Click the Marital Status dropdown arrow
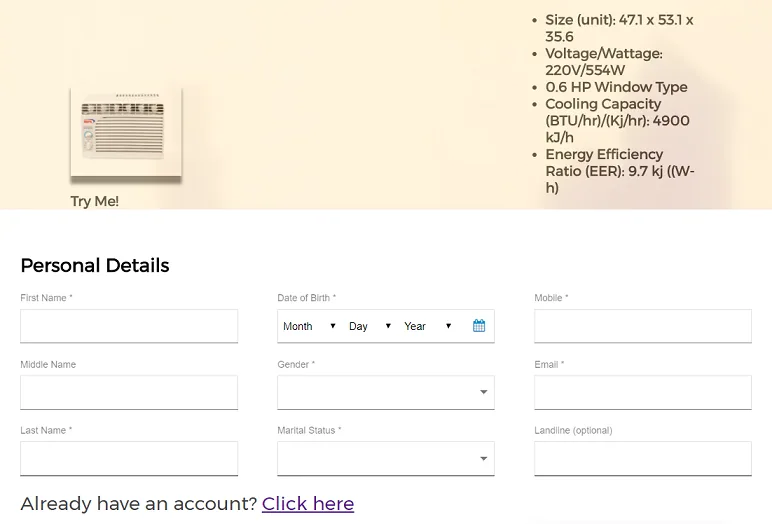The width and height of the screenshot is (772, 524). coord(483,458)
